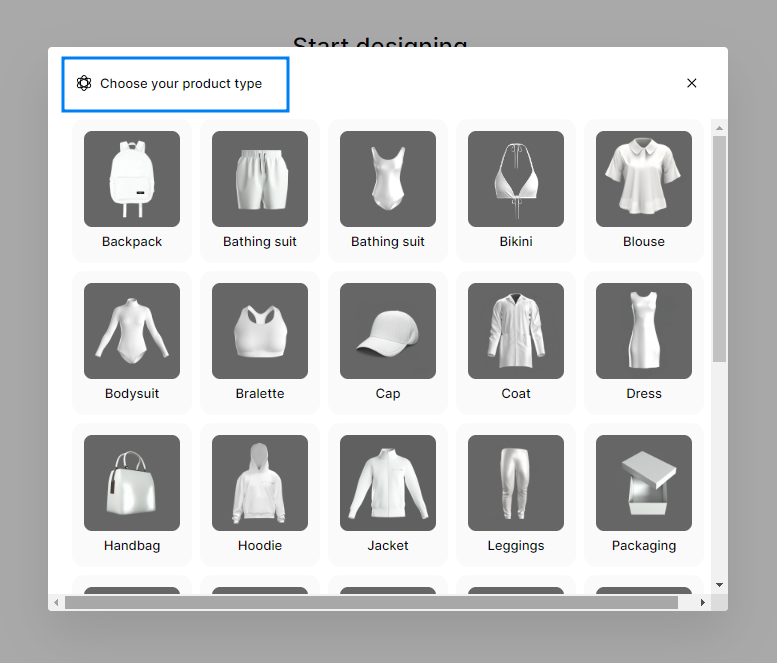This screenshot has width=777, height=663.
Task: Close the product type dialog
Action: (692, 83)
